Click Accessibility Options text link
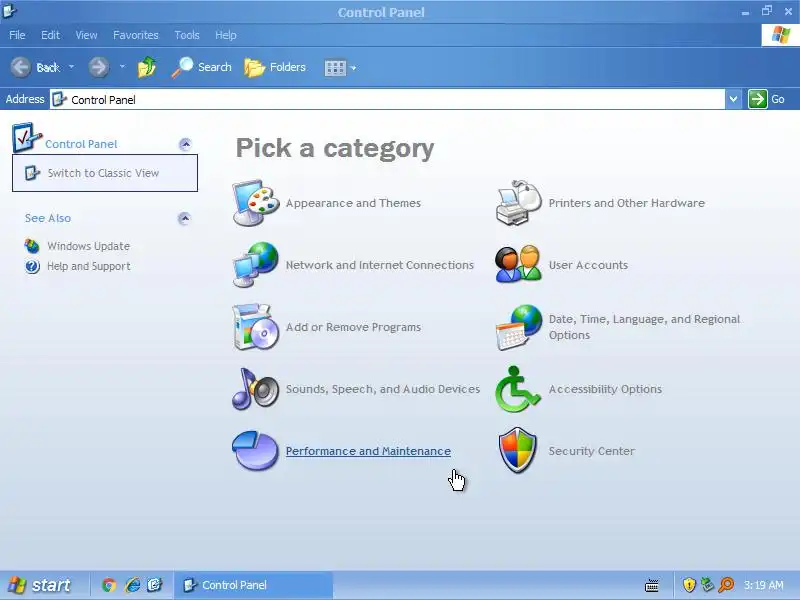 (x=605, y=389)
